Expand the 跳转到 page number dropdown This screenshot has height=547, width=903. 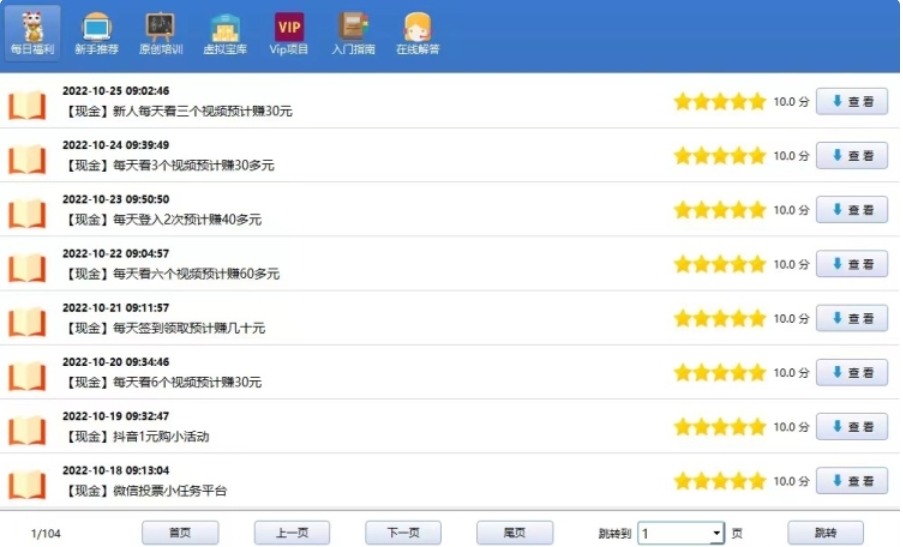click(x=716, y=533)
